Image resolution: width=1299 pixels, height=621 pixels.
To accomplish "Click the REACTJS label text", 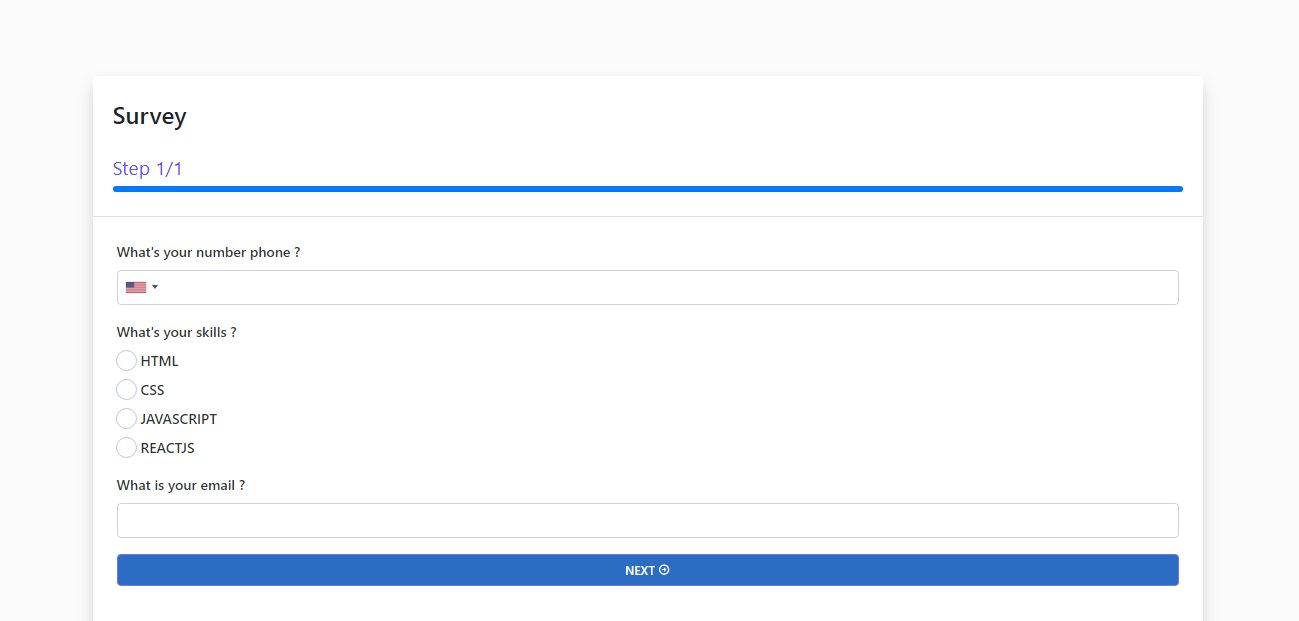I will (x=168, y=448).
